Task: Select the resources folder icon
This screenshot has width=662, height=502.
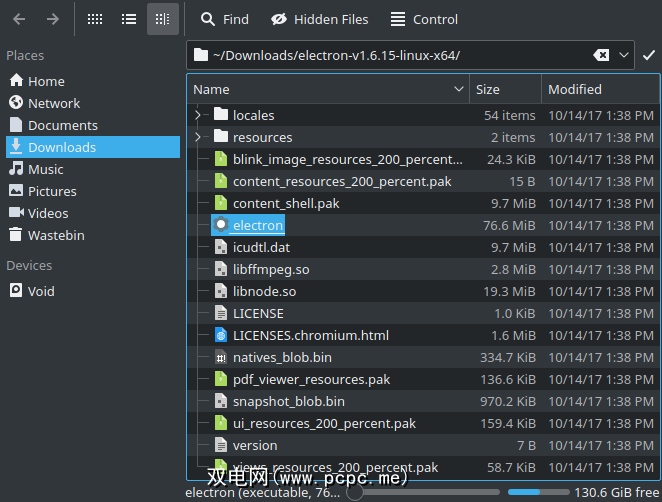Action: point(221,136)
